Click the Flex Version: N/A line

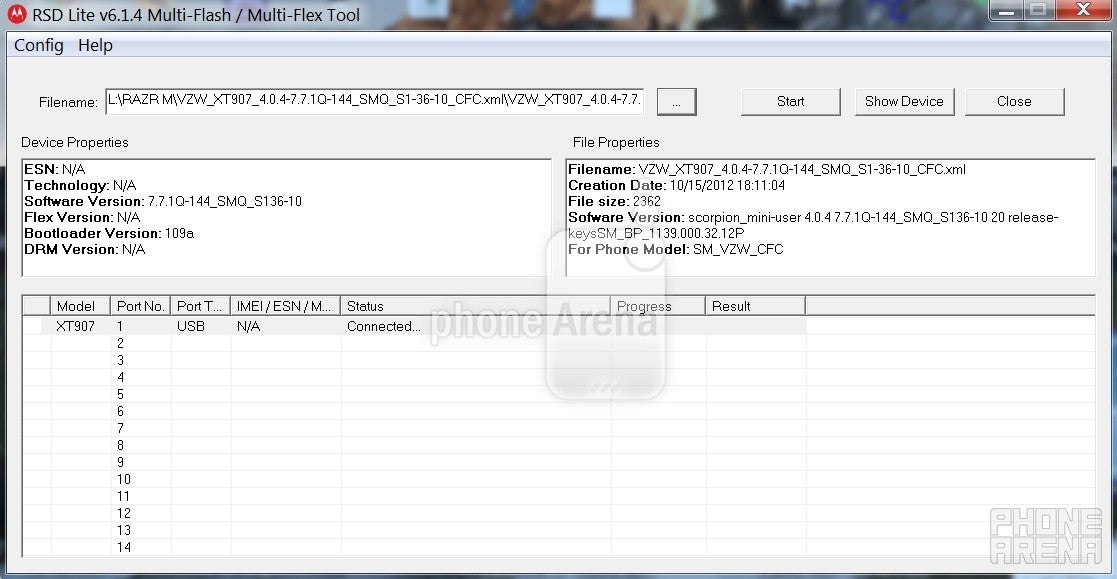[x=82, y=217]
